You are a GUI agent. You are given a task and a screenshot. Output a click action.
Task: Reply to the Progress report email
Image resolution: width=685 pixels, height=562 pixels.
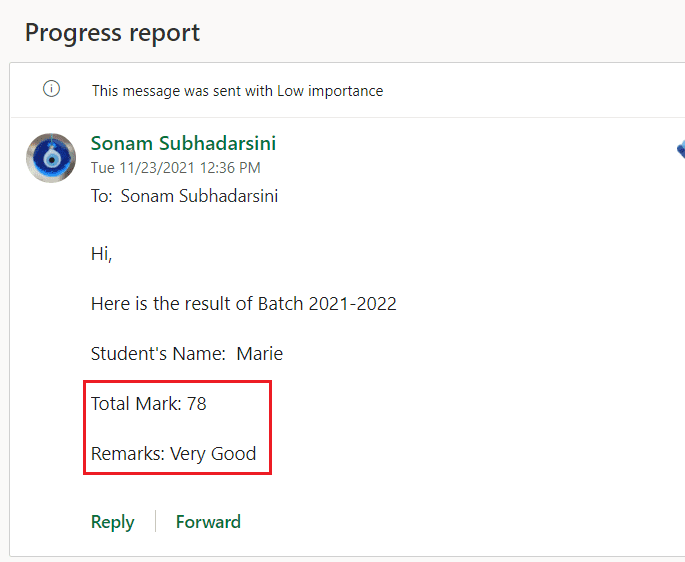tap(113, 522)
